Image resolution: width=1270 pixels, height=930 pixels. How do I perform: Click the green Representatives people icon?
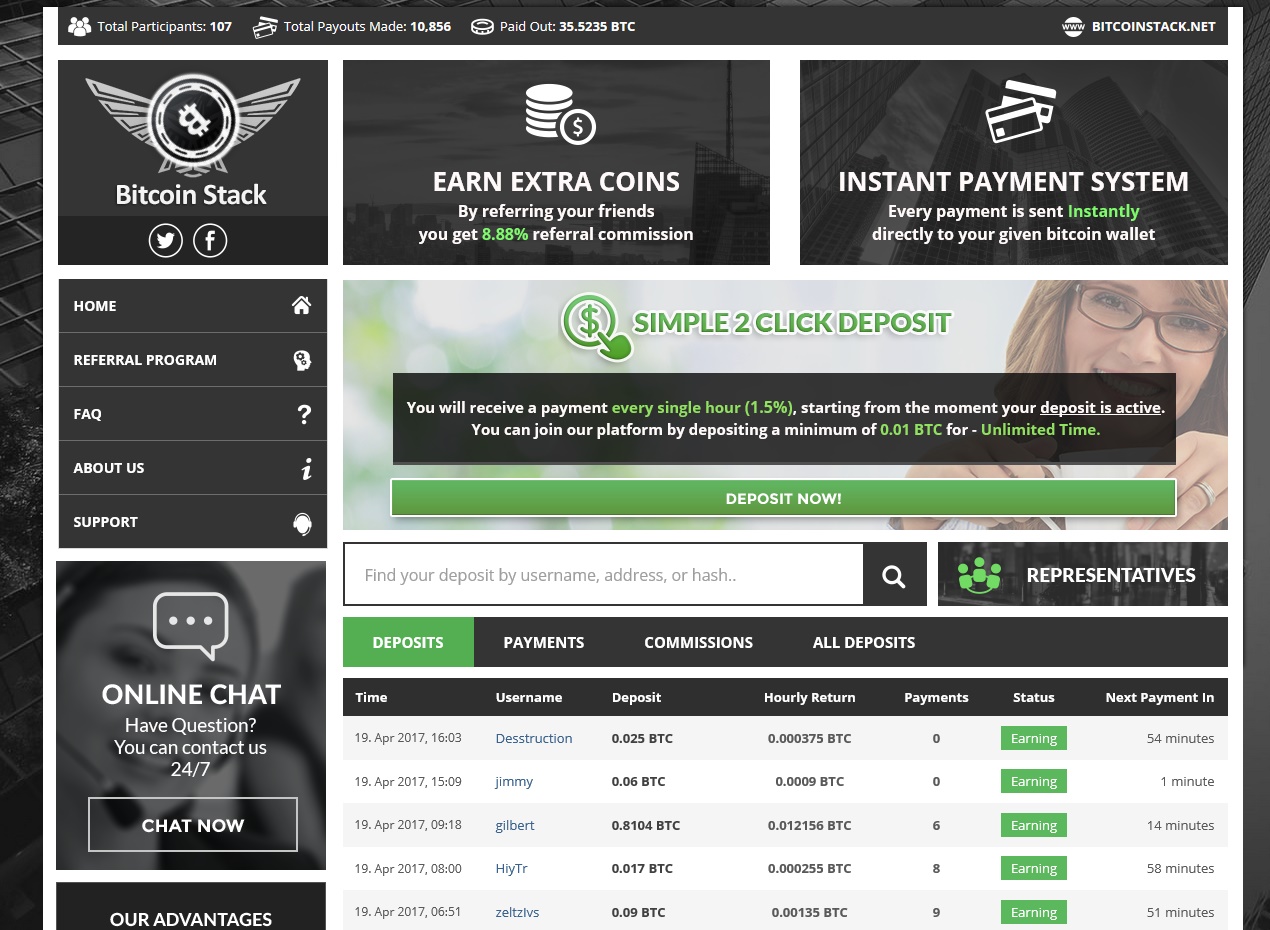(x=979, y=575)
